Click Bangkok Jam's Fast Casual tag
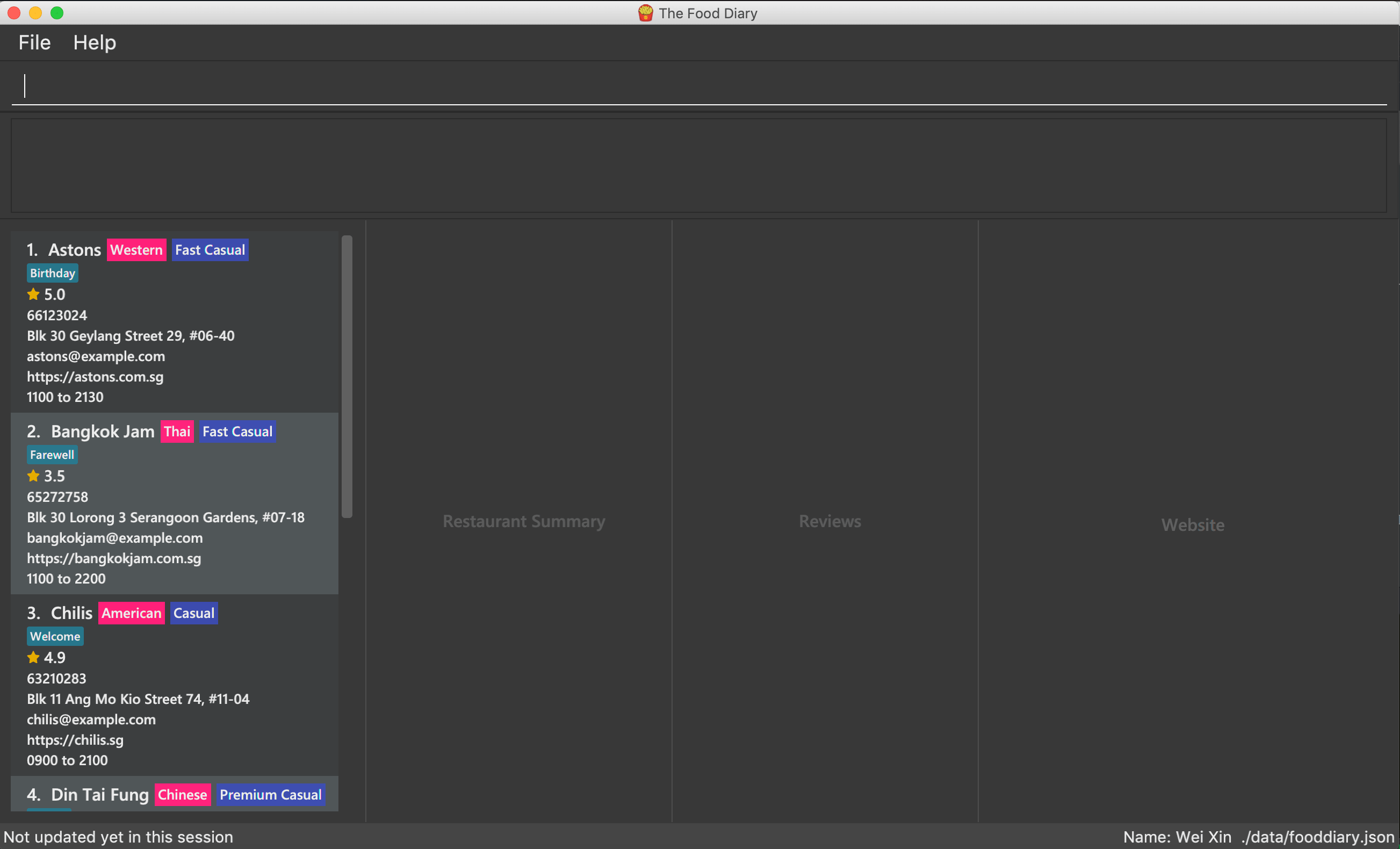 237,431
